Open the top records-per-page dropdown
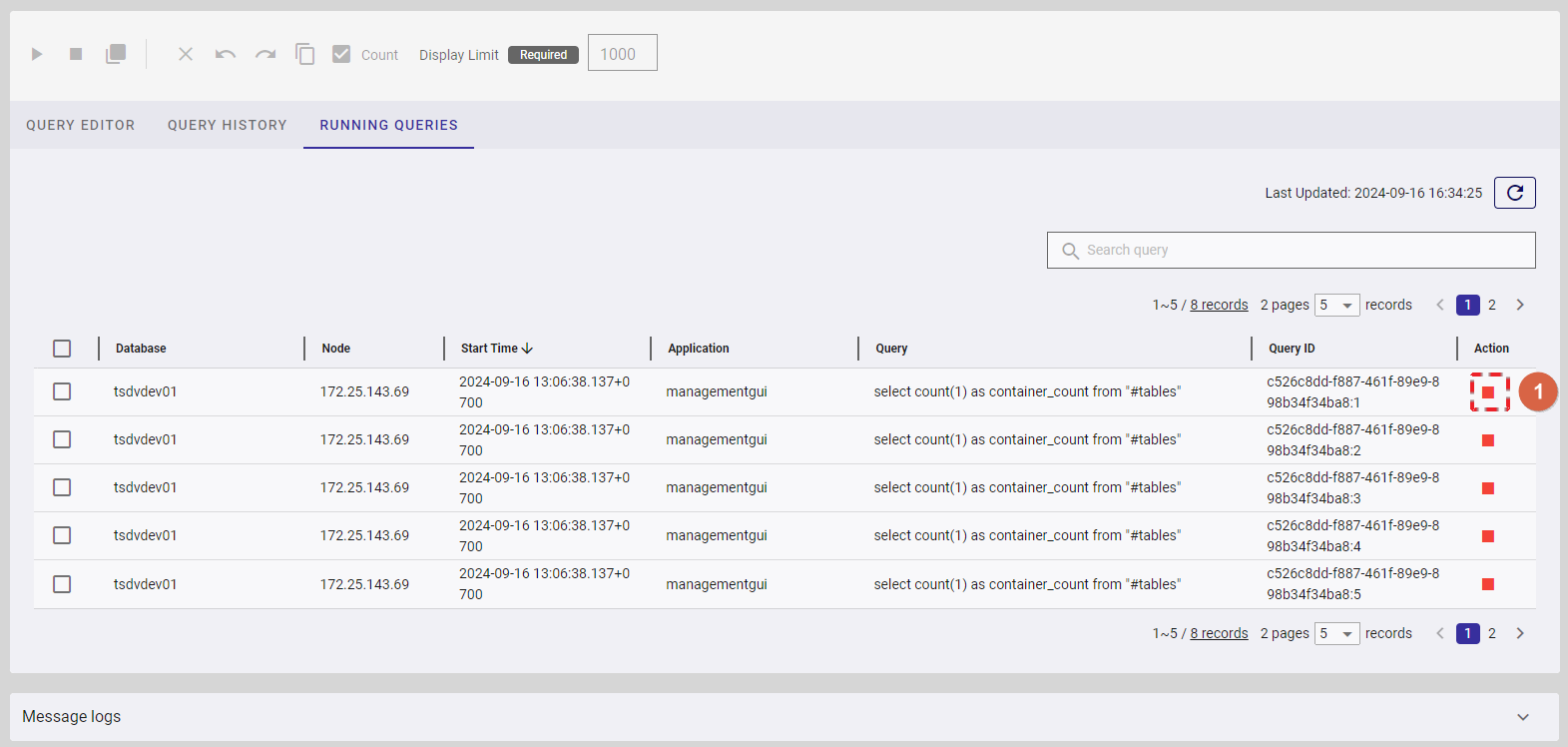Screen dimensions: 1568x747 point(1336,306)
